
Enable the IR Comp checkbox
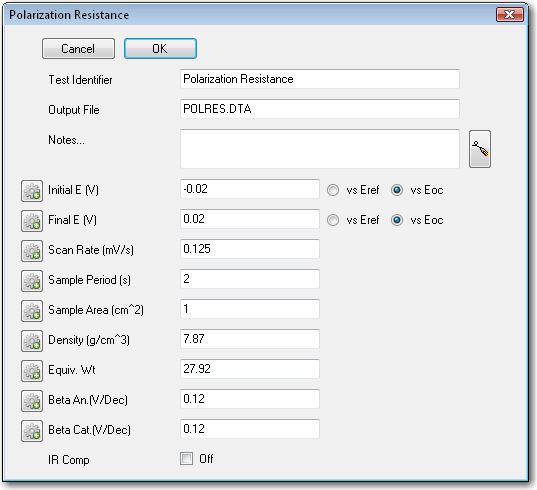click(x=187, y=458)
